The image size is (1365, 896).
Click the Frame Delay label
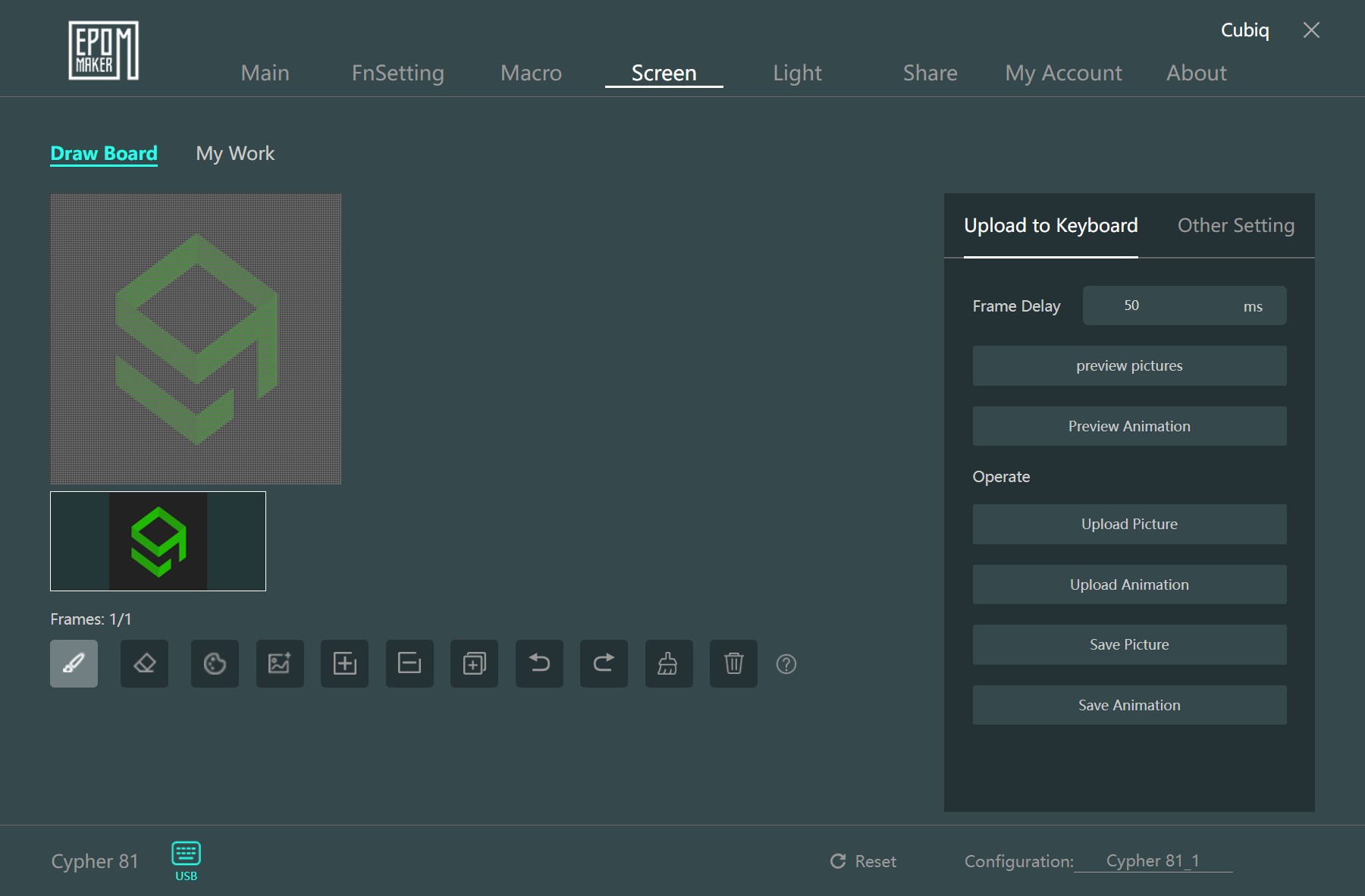(1016, 306)
